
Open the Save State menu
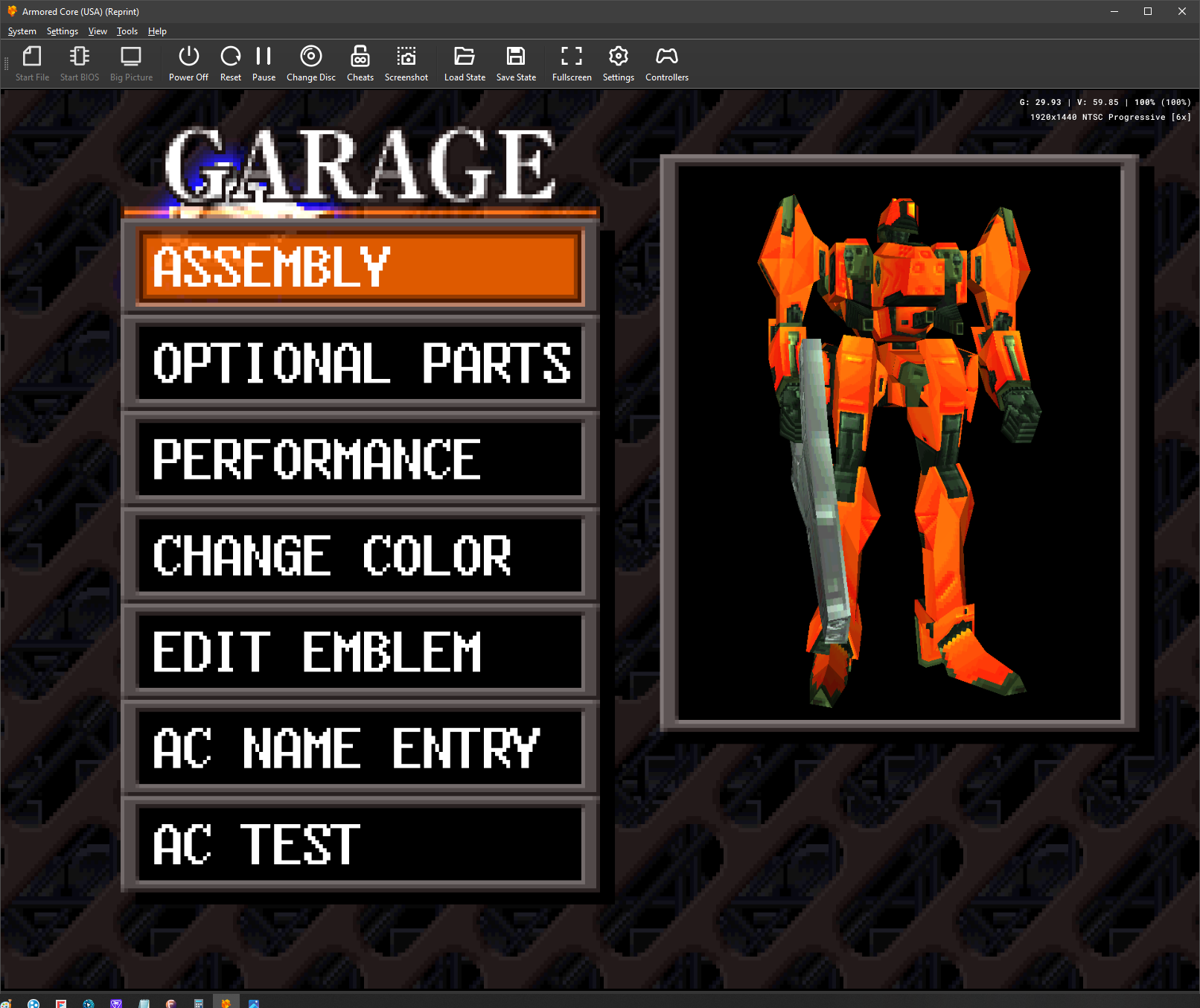click(516, 64)
